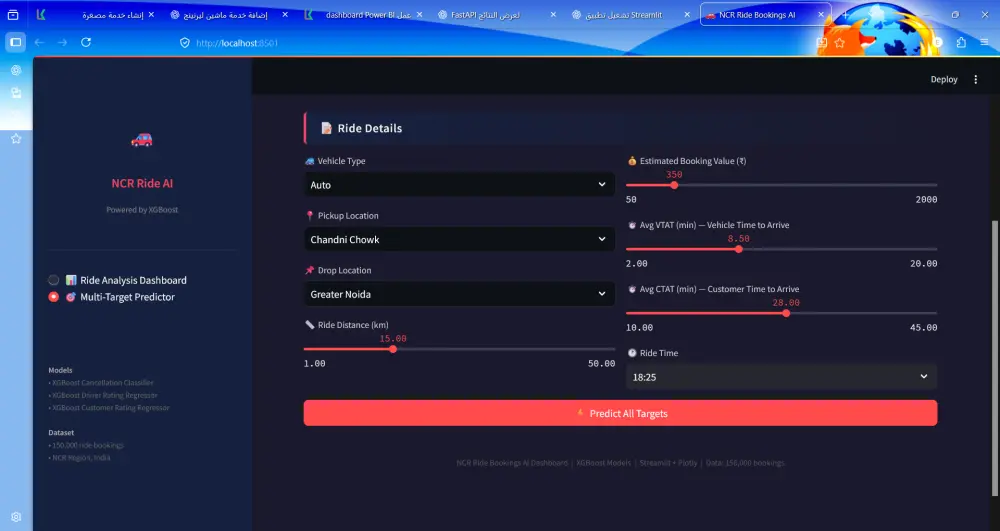Click XGBoost Cancellation Classifier list entry

[101, 382]
